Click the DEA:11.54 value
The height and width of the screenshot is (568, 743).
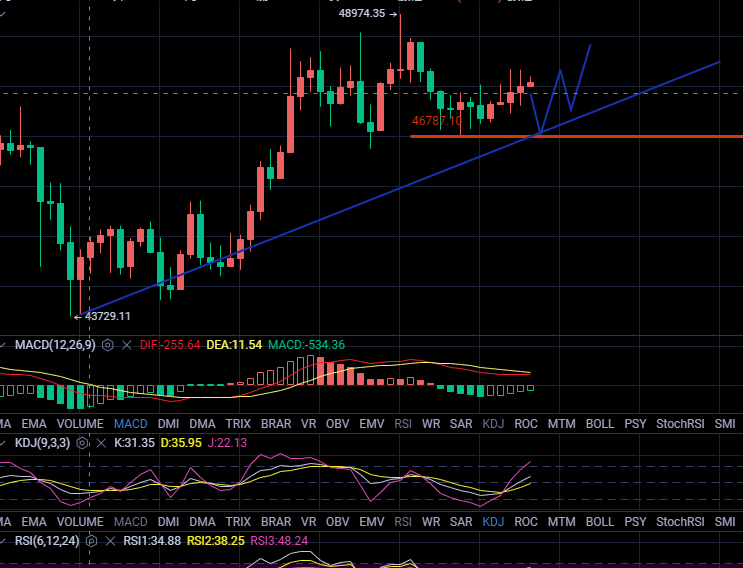234,345
